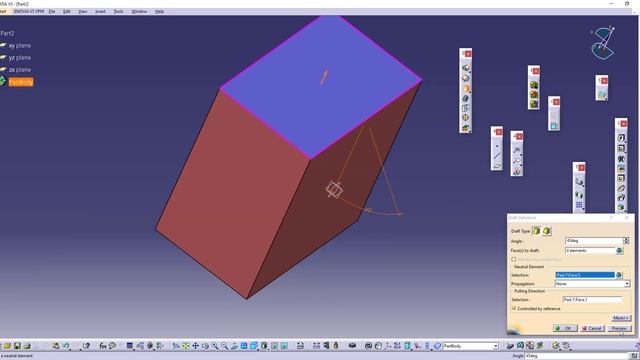The image size is (640, 360).
Task: Select the Pan view tool
Action: pyautogui.click(x=196, y=346)
